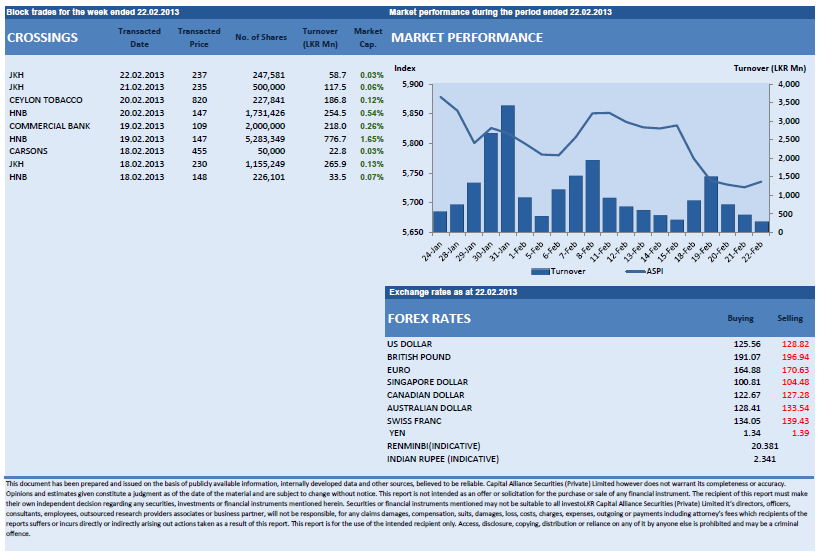Click transacted price 820

click(199, 100)
